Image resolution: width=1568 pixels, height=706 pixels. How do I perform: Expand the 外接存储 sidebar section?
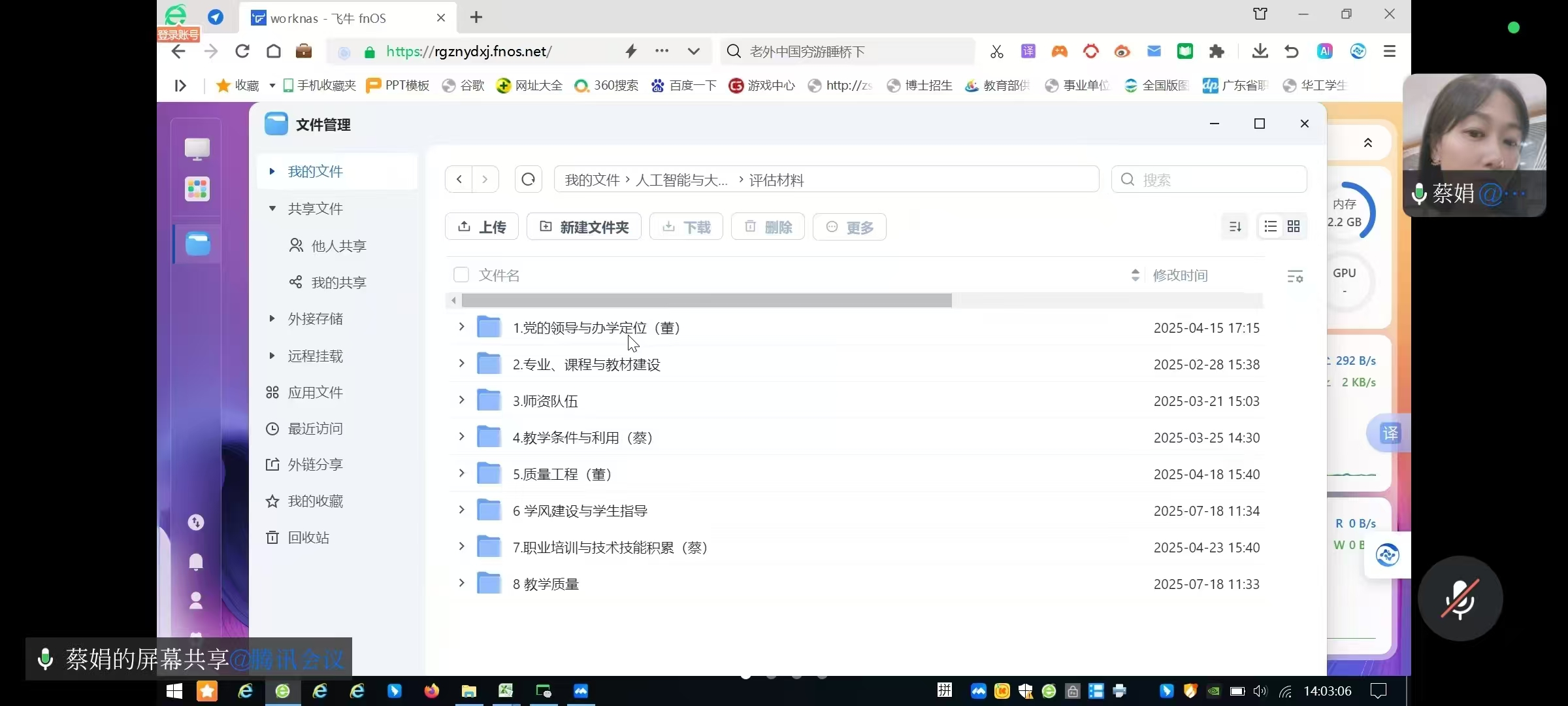tap(272, 318)
